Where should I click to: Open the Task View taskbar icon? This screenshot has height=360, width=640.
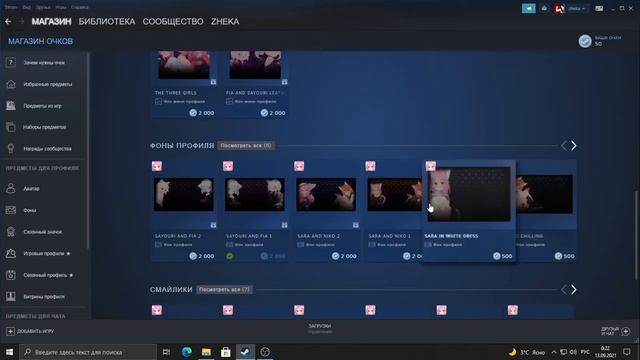(x=166, y=352)
